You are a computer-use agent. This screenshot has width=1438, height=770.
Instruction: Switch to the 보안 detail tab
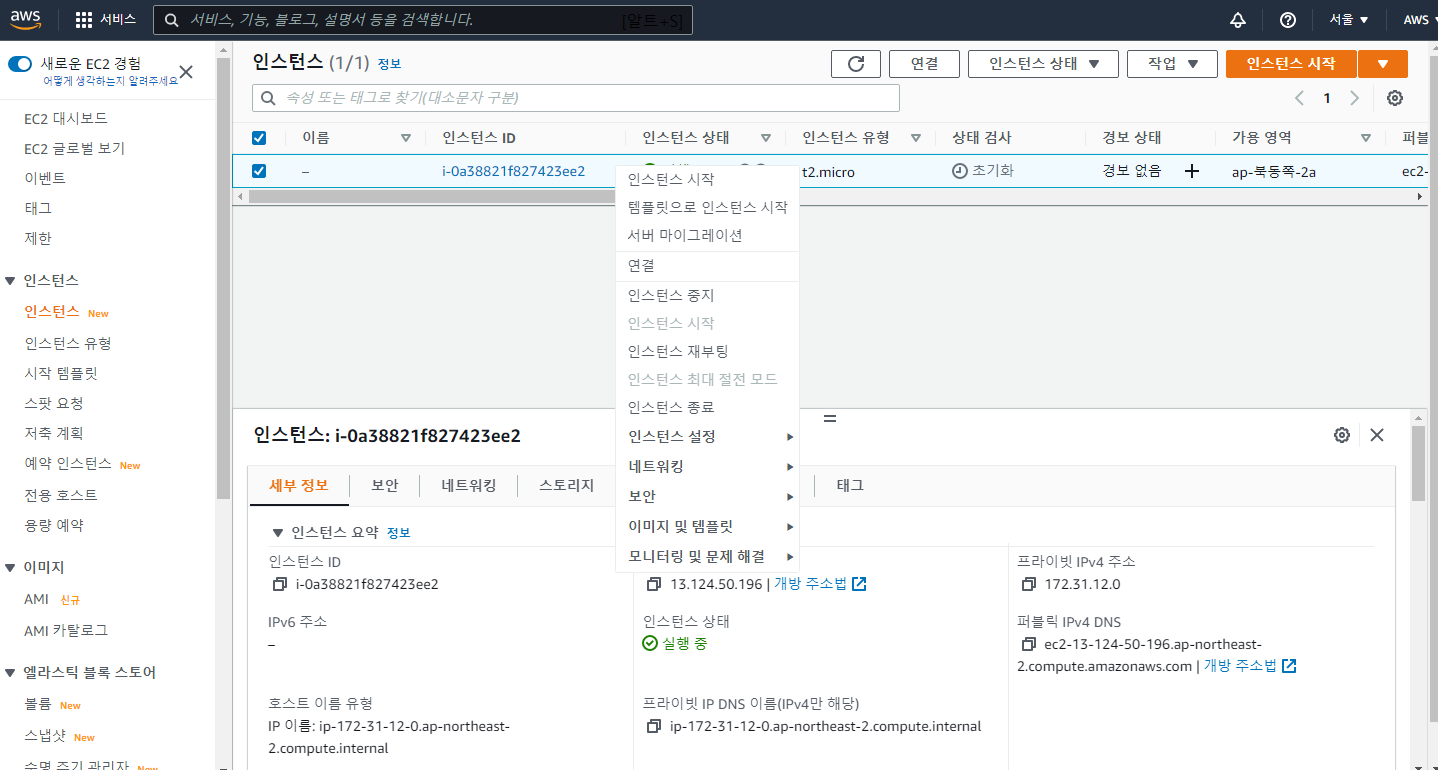click(385, 485)
